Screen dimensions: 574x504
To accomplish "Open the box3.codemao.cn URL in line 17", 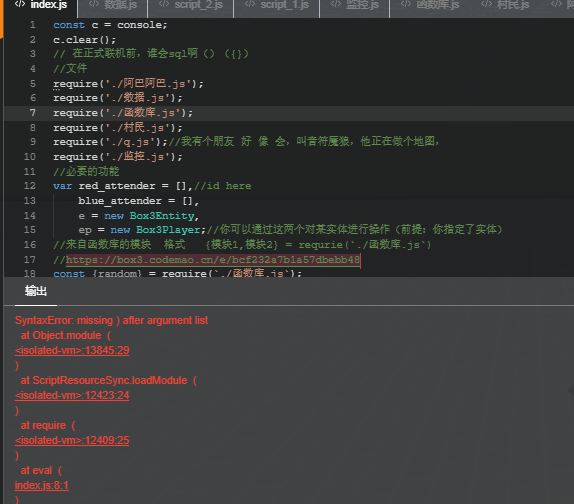I will pos(213,260).
